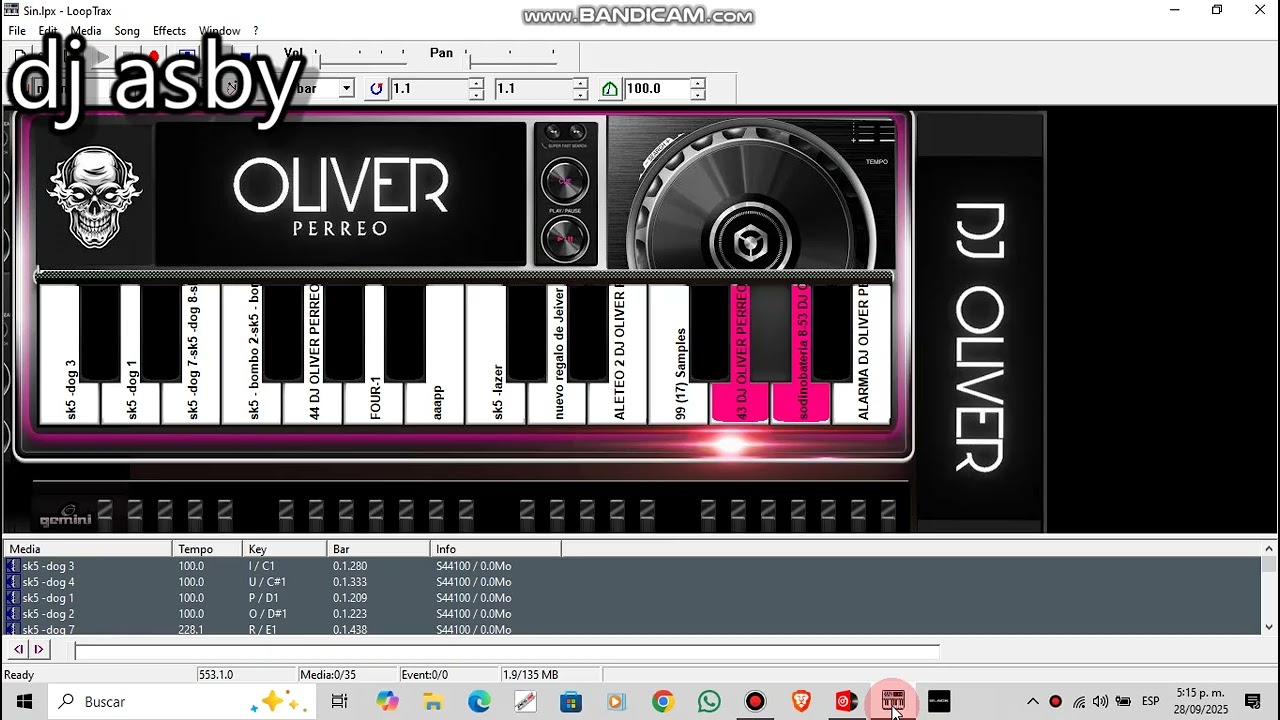Open volume control in system tray
The image size is (1280, 720).
pyautogui.click(x=1101, y=702)
